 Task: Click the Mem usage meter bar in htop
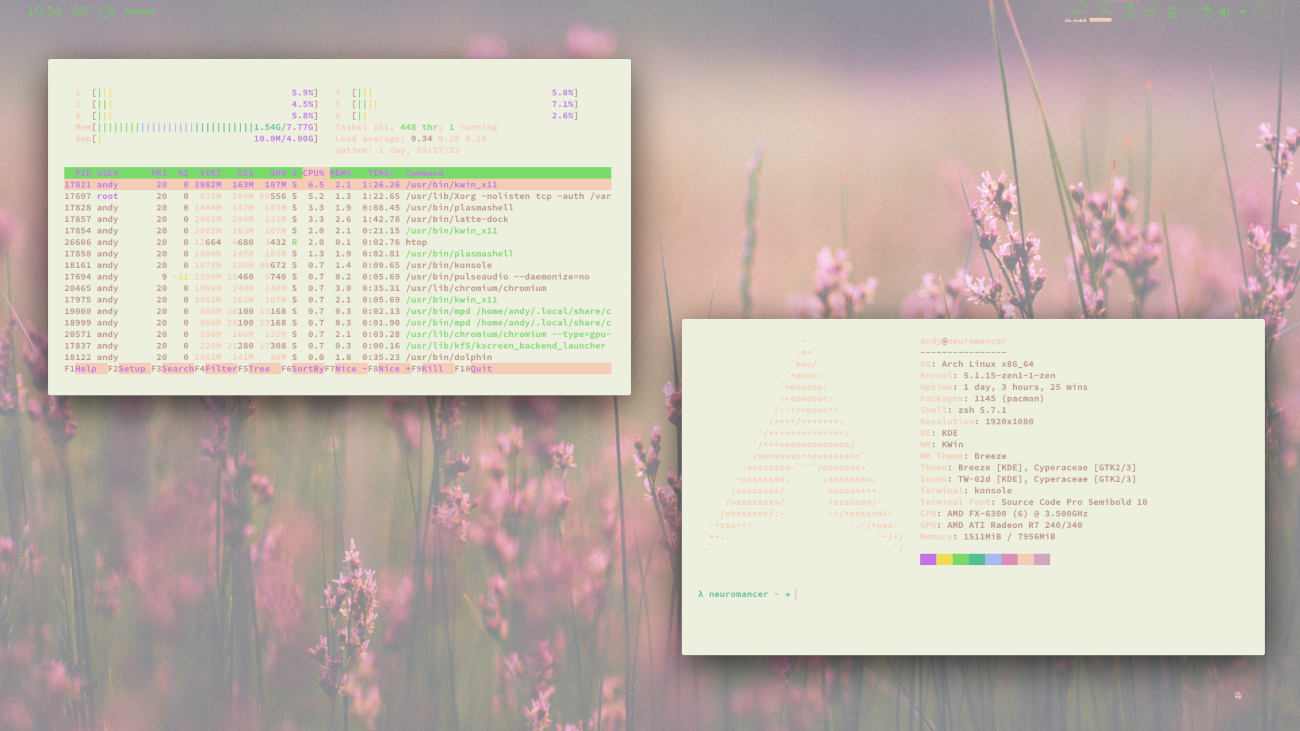click(196, 127)
